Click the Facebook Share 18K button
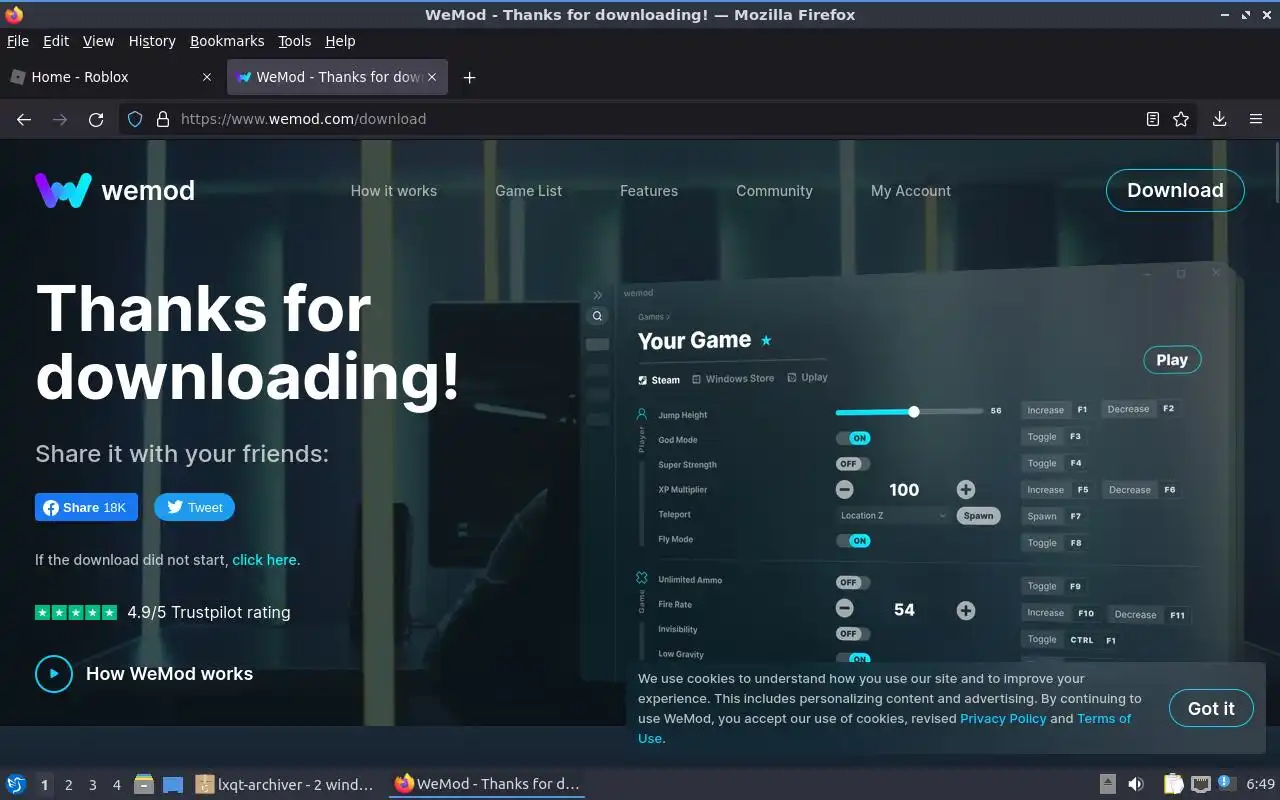 pyautogui.click(x=87, y=507)
